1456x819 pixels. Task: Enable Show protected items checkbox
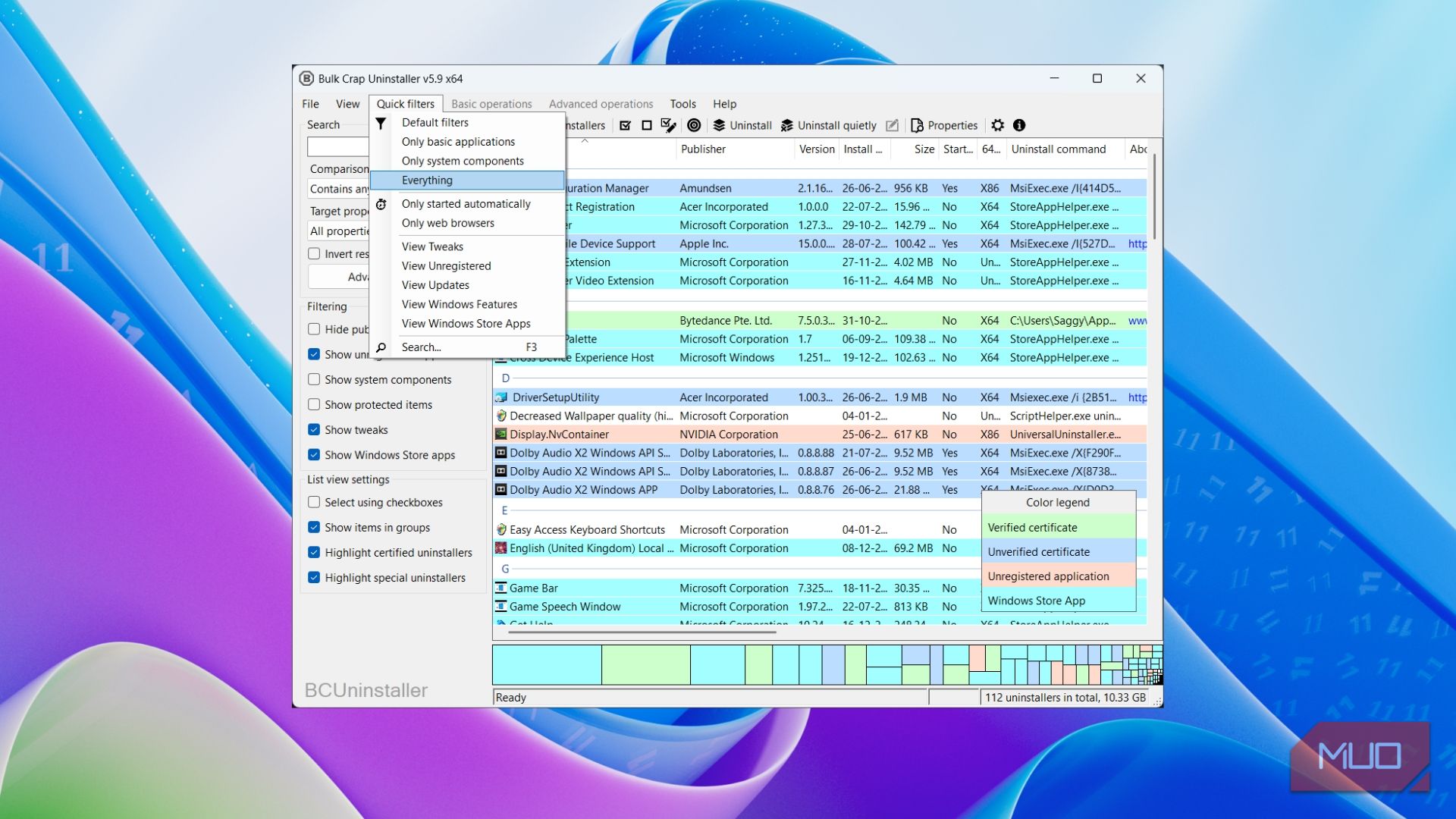click(x=314, y=405)
